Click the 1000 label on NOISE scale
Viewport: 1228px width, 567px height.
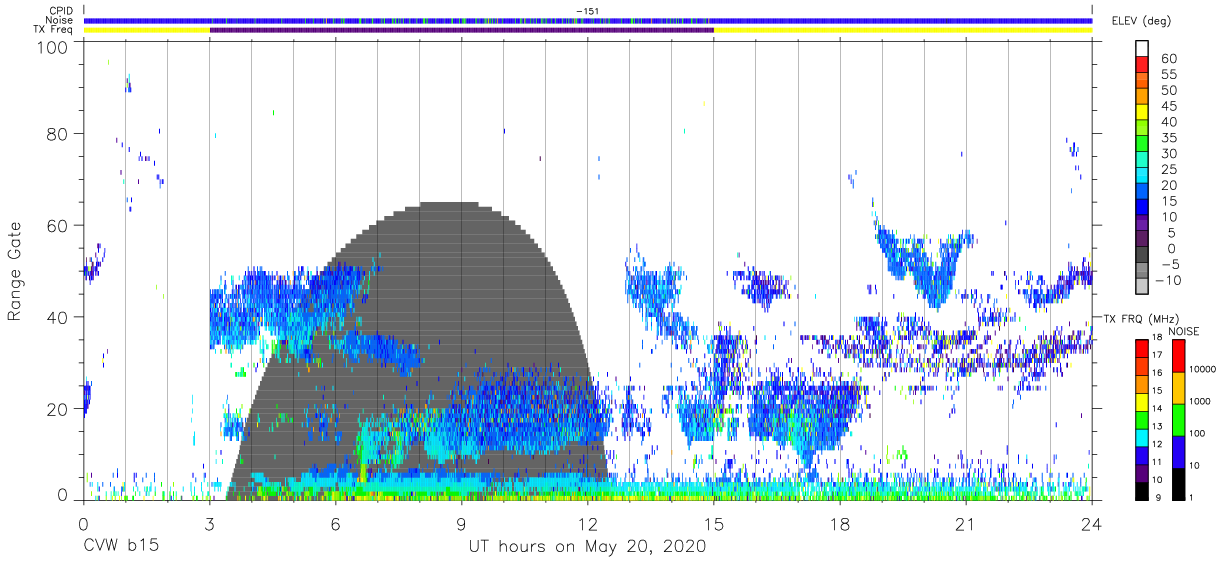click(x=1200, y=401)
